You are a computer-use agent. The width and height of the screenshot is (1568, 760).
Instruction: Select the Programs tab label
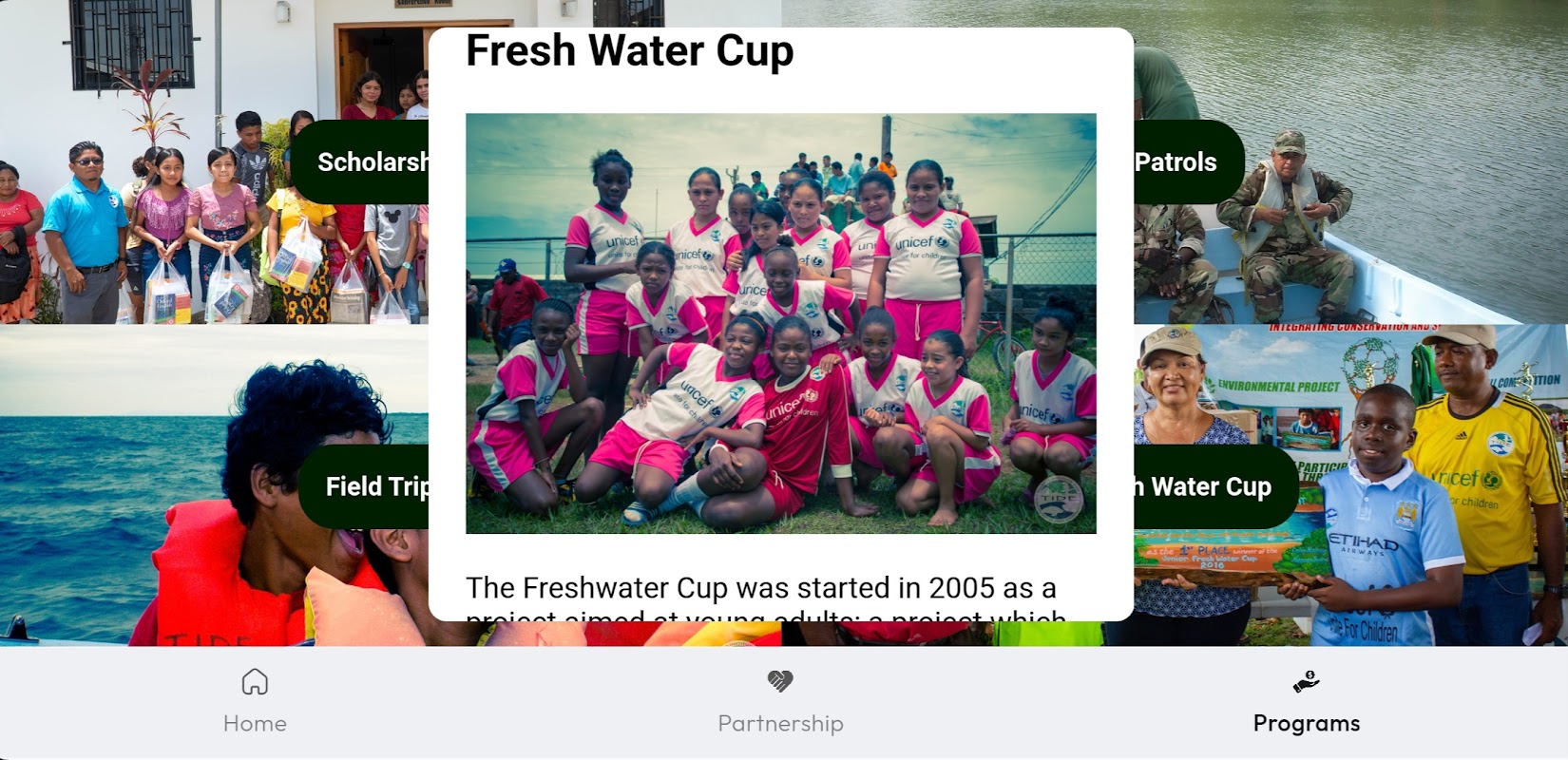[x=1307, y=724]
